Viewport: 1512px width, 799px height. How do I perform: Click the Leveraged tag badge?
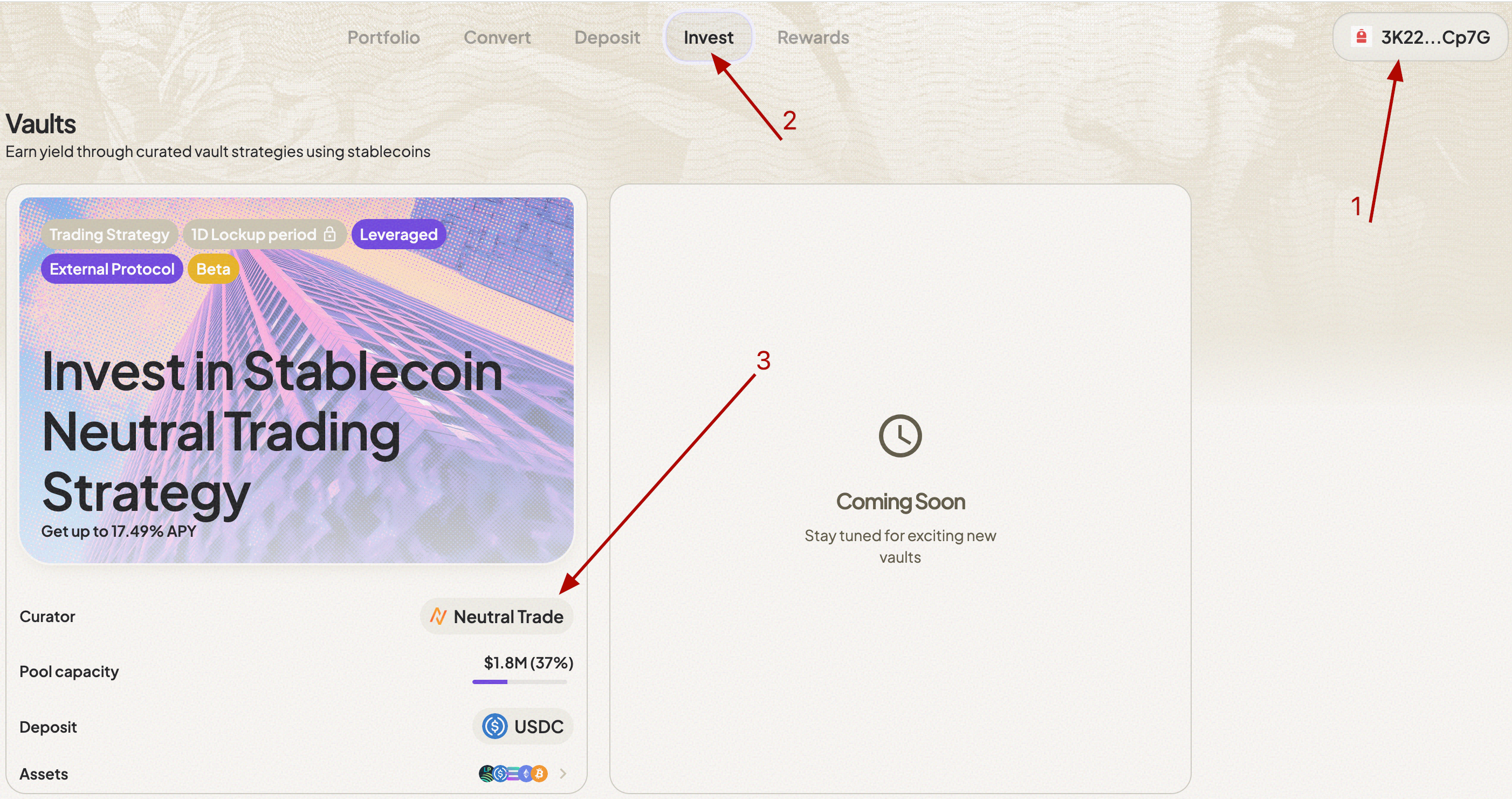(x=398, y=234)
